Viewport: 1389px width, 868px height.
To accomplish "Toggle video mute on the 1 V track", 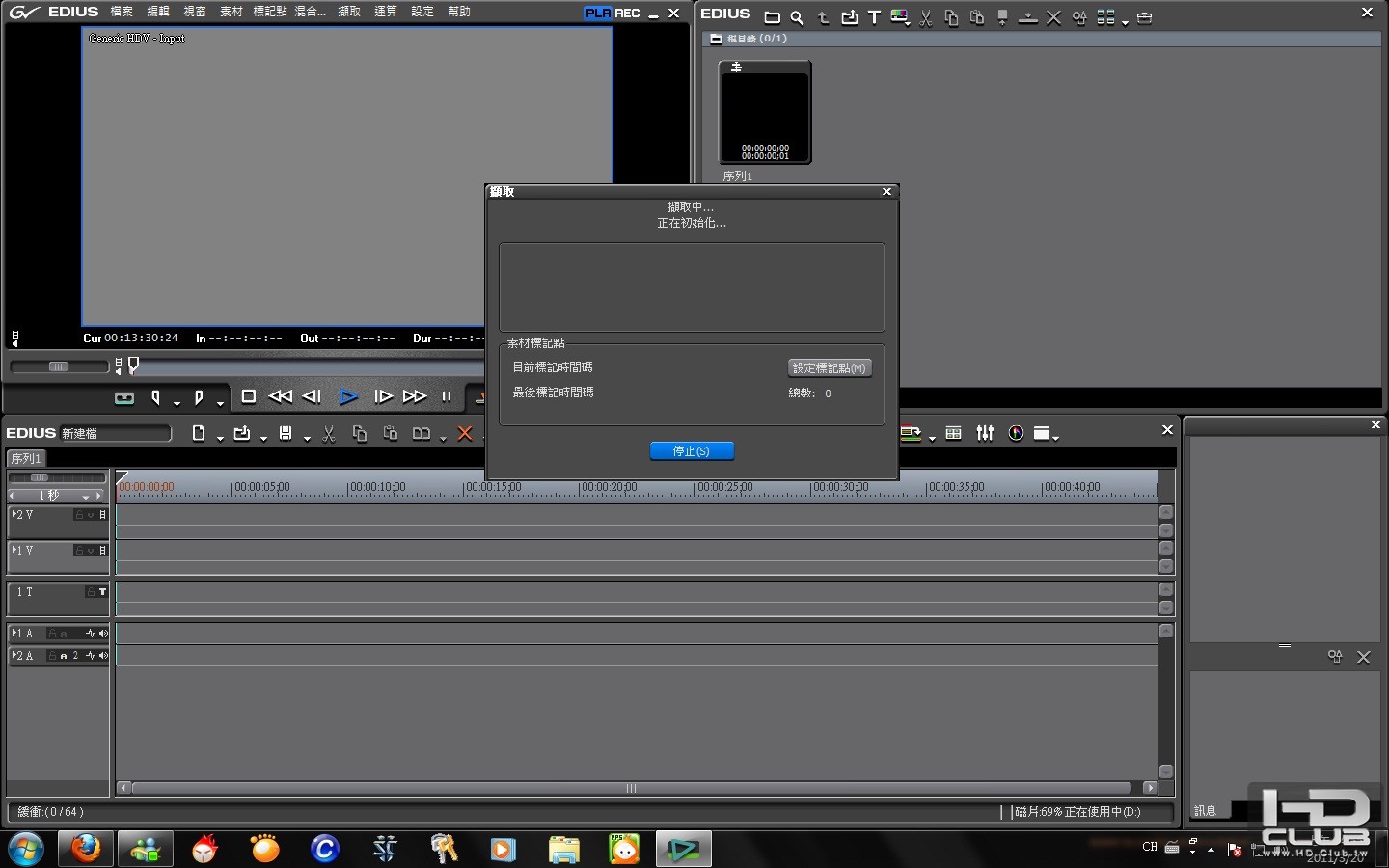I will click(x=102, y=551).
